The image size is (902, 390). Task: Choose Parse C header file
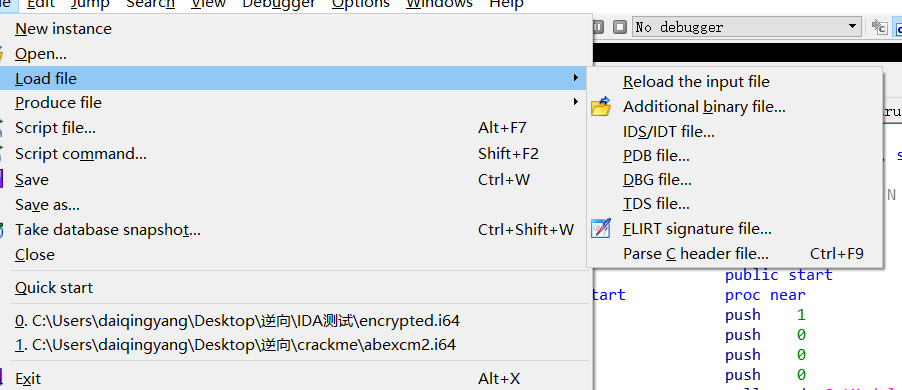[695, 254]
